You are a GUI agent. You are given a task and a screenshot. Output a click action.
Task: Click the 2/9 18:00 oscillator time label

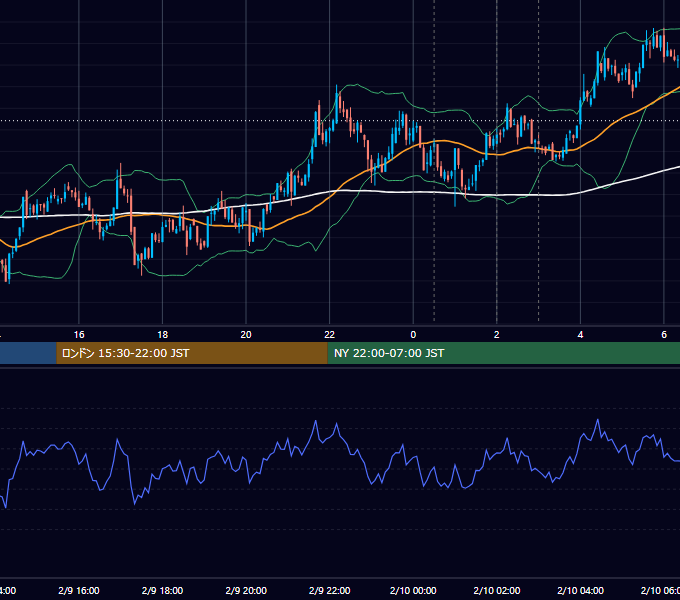point(163,590)
